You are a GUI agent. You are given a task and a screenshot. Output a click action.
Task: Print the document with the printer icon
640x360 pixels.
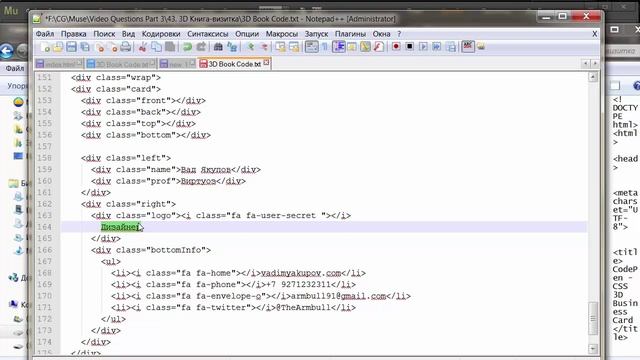(x=126, y=47)
